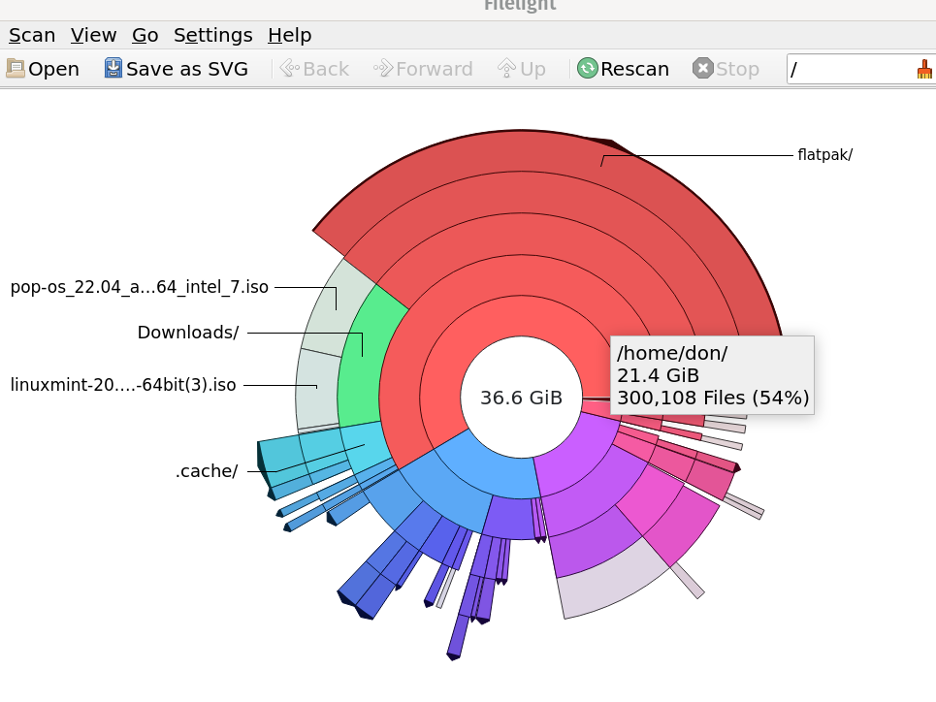Save the chart as SVG
936x702 pixels.
[176, 68]
